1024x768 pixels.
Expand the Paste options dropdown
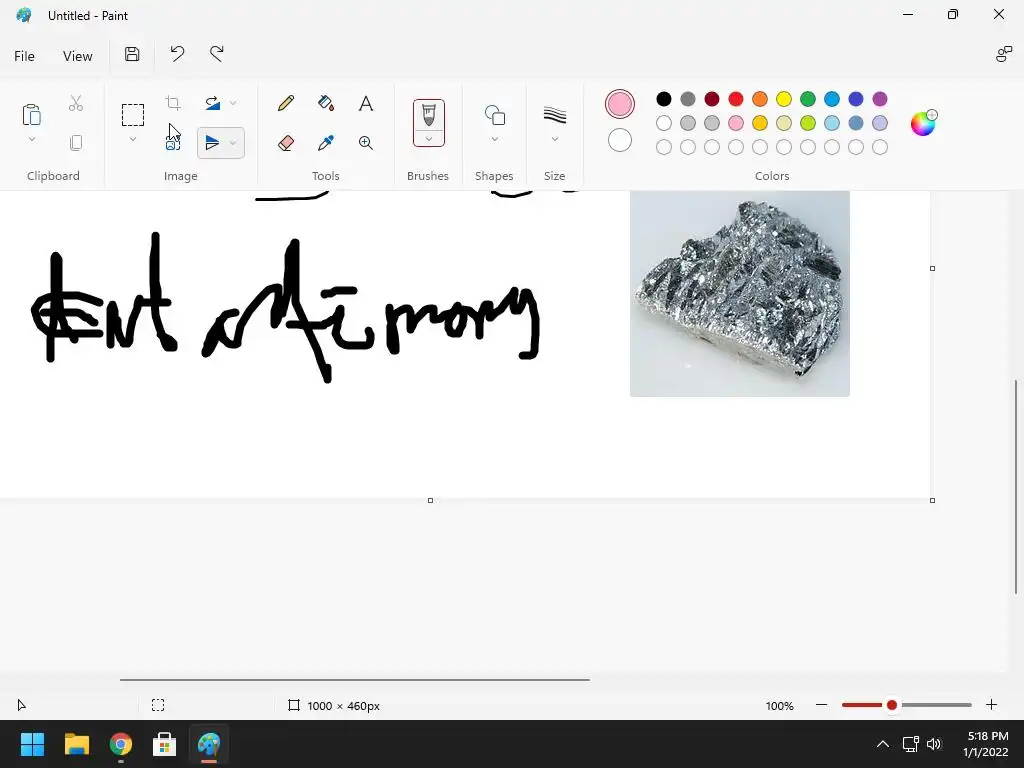point(31,139)
